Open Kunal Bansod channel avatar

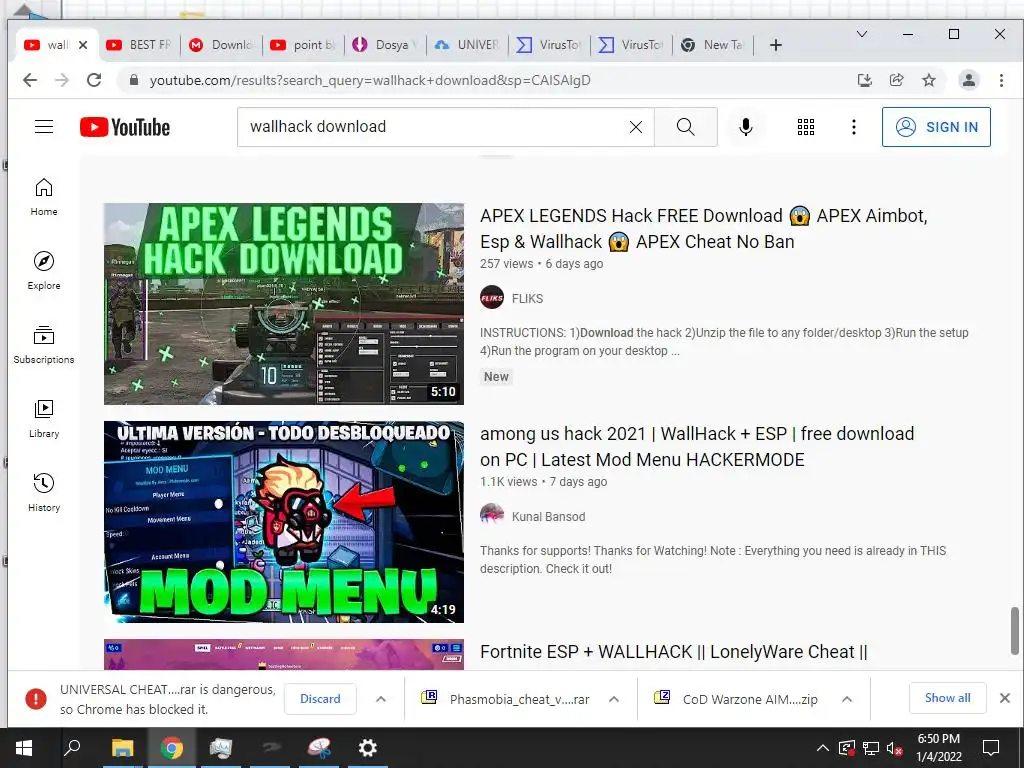tap(492, 516)
